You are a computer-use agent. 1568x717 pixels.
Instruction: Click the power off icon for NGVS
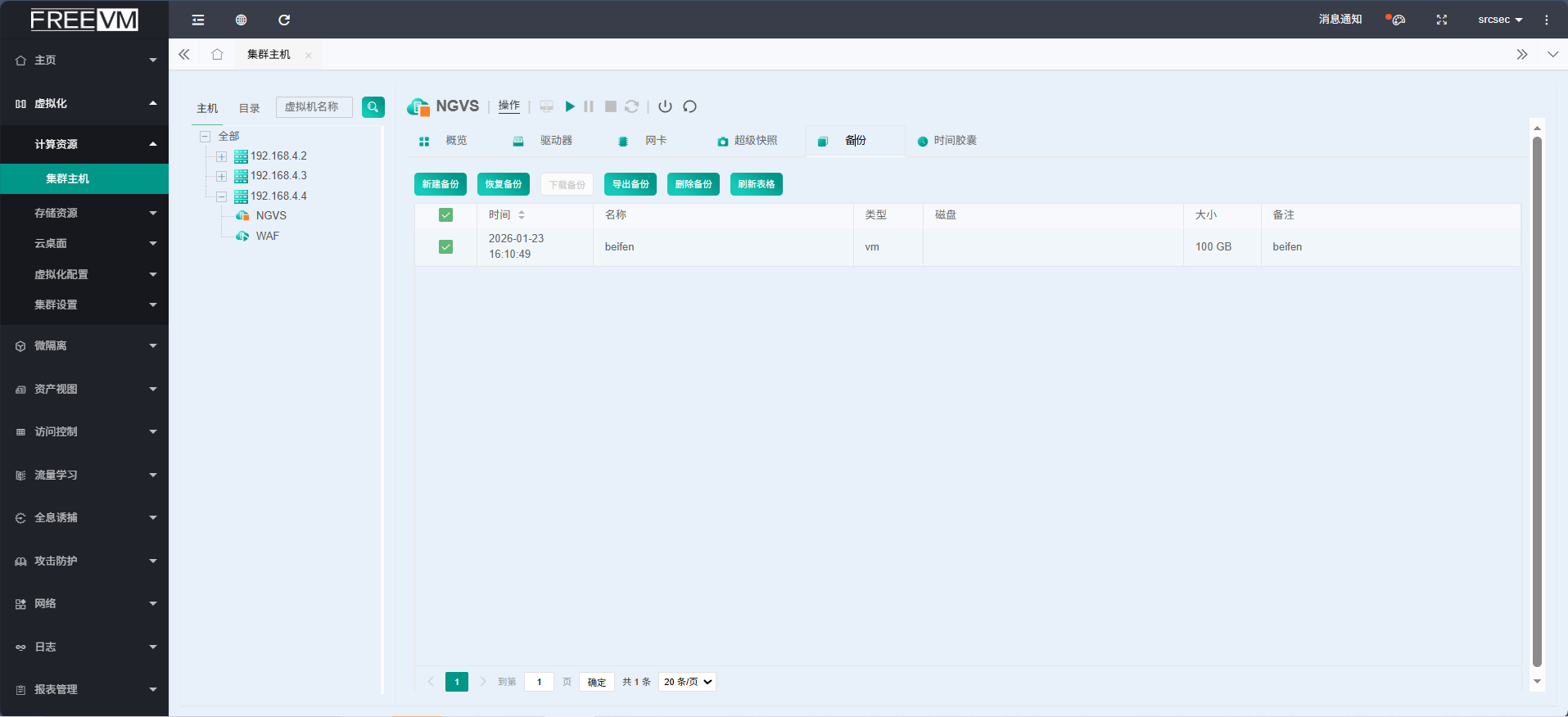(665, 106)
